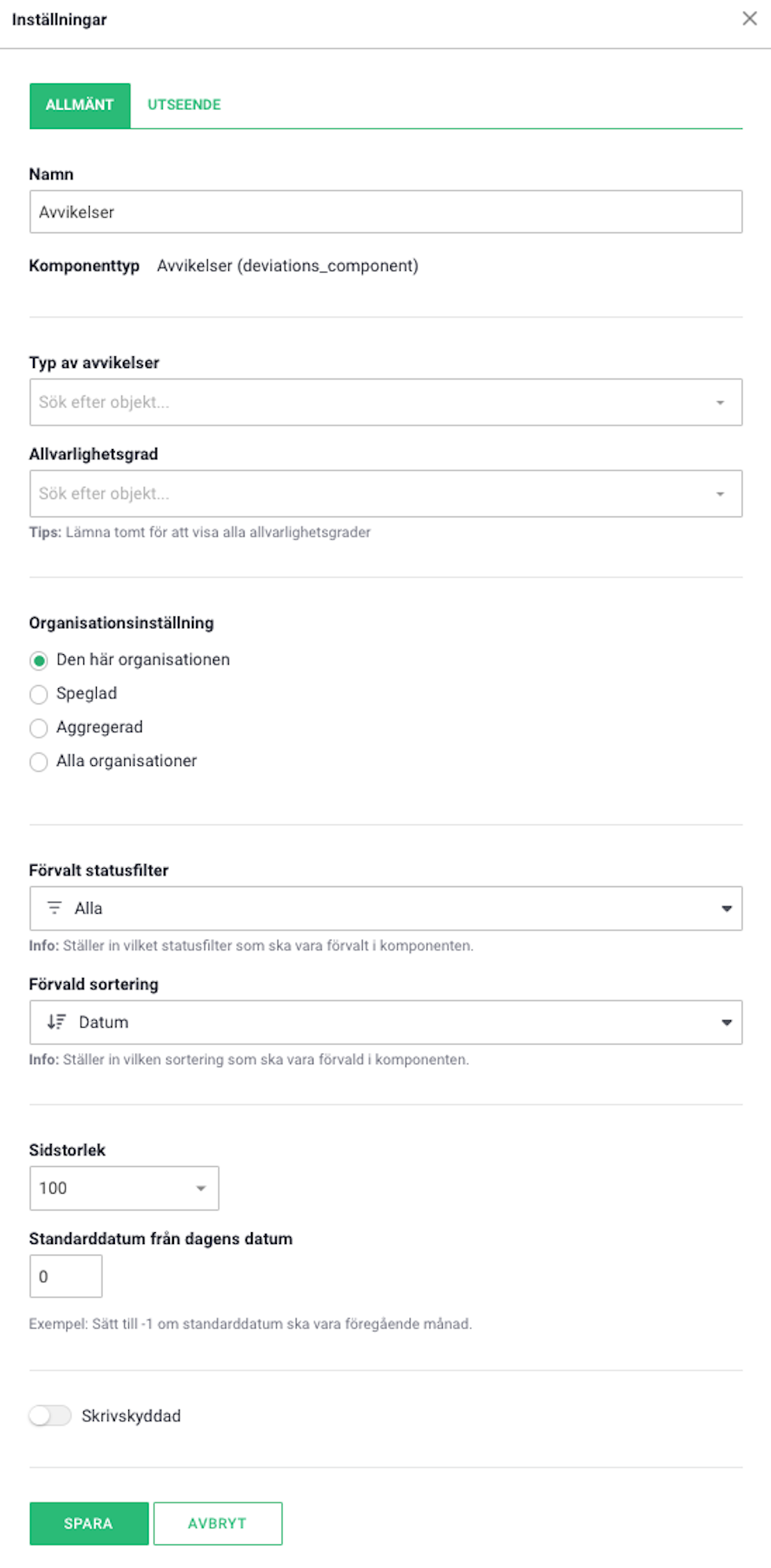
Task: Open the Allmänt tab
Action: pyautogui.click(x=79, y=105)
